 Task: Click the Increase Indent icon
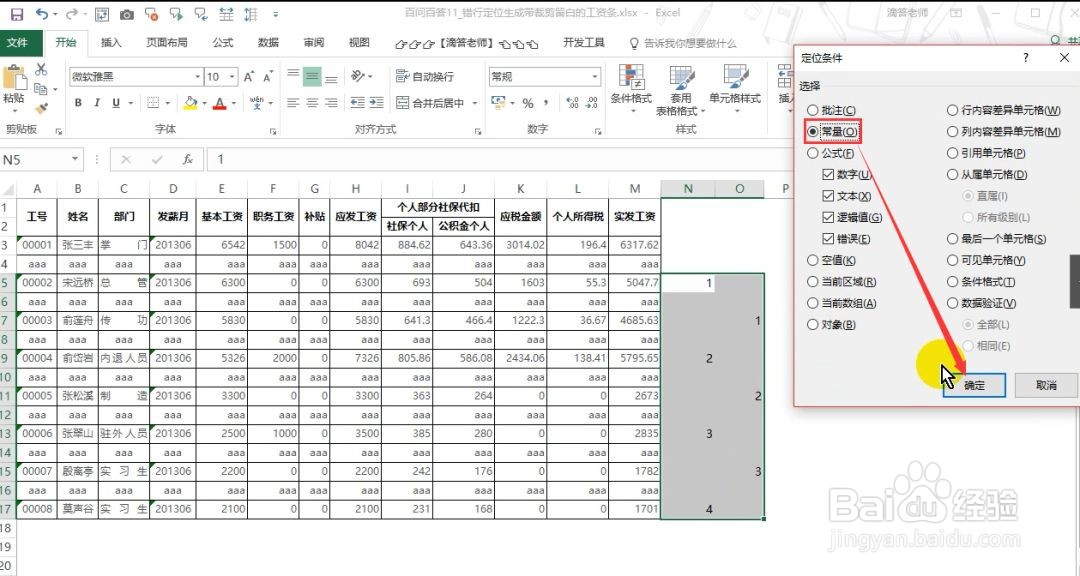(x=376, y=103)
